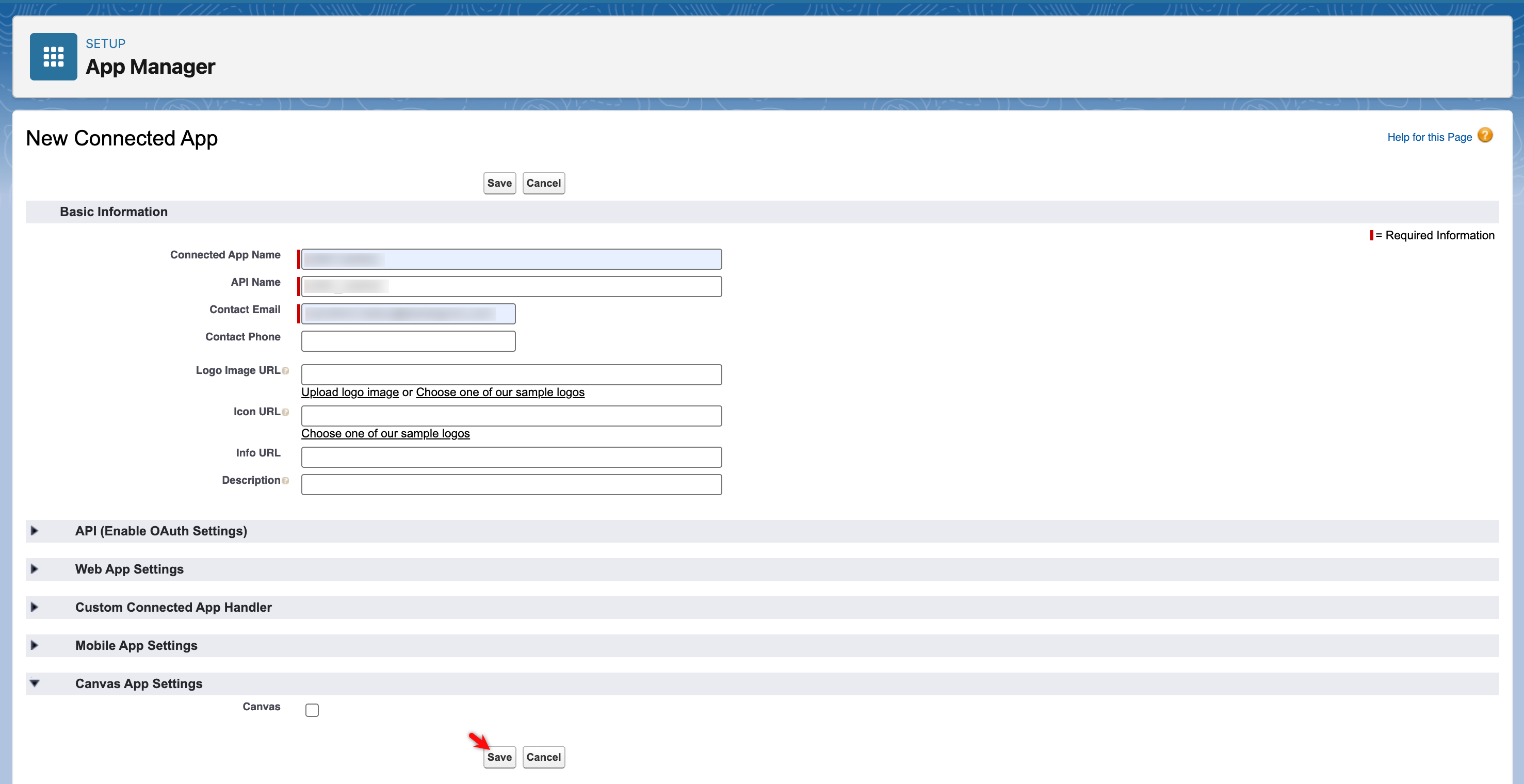Screen dimensions: 1524x784
Task: Expand the API (Enable OAuth Settings) section
Action: click(x=35, y=531)
